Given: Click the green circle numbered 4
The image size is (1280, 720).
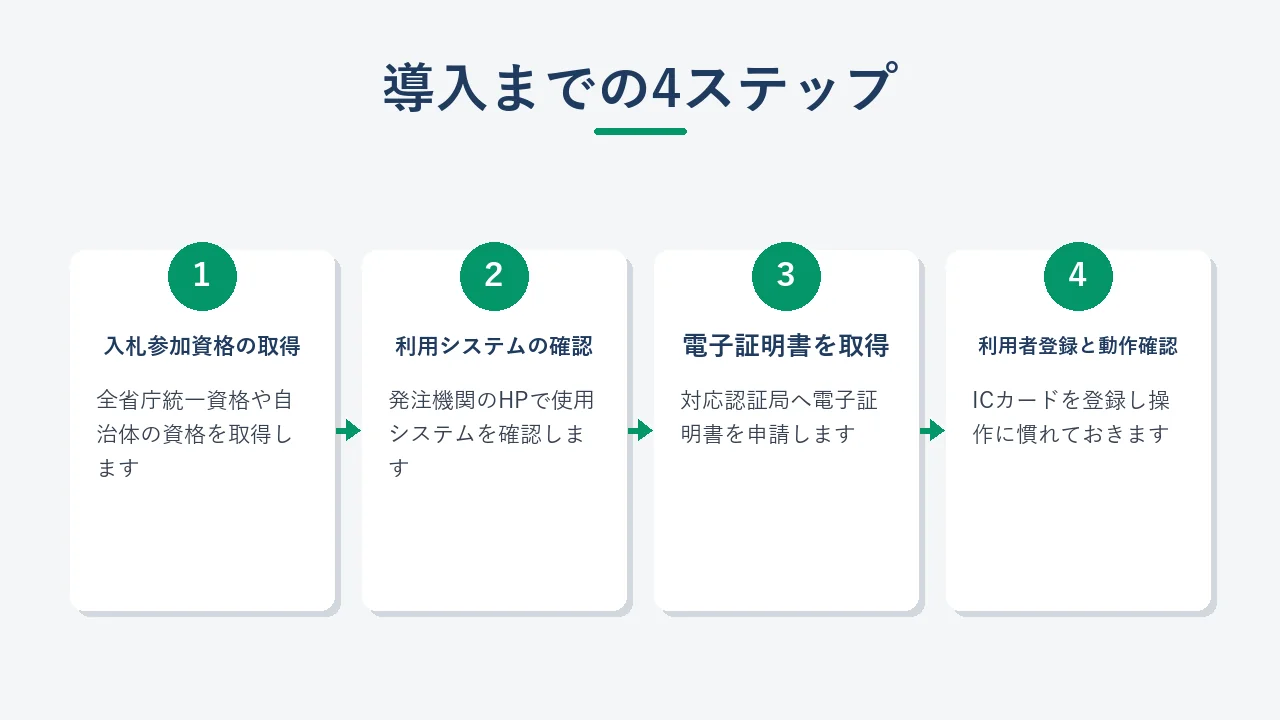Looking at the screenshot, I should point(1078,276).
